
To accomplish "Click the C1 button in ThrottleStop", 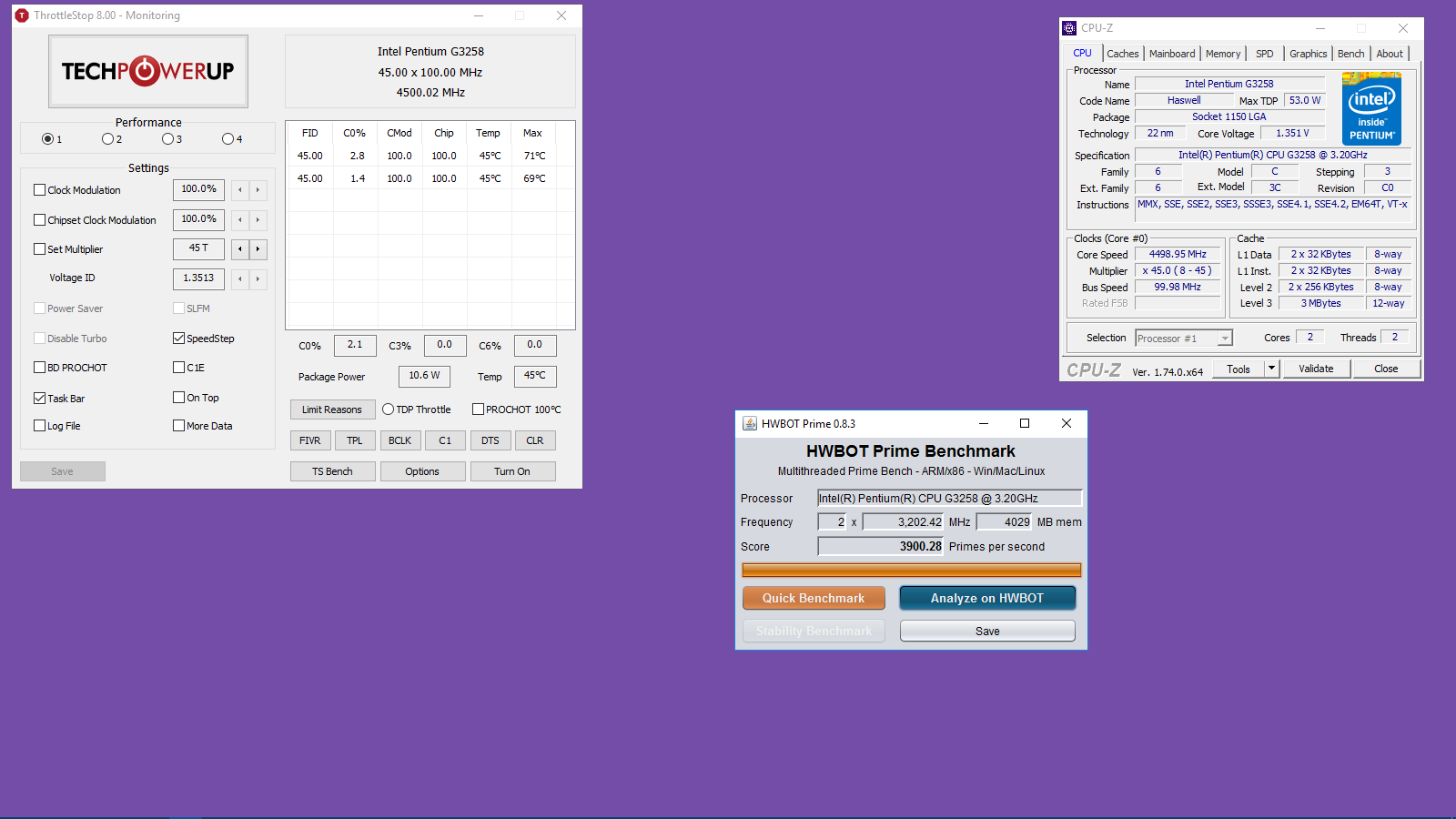I will coord(445,440).
